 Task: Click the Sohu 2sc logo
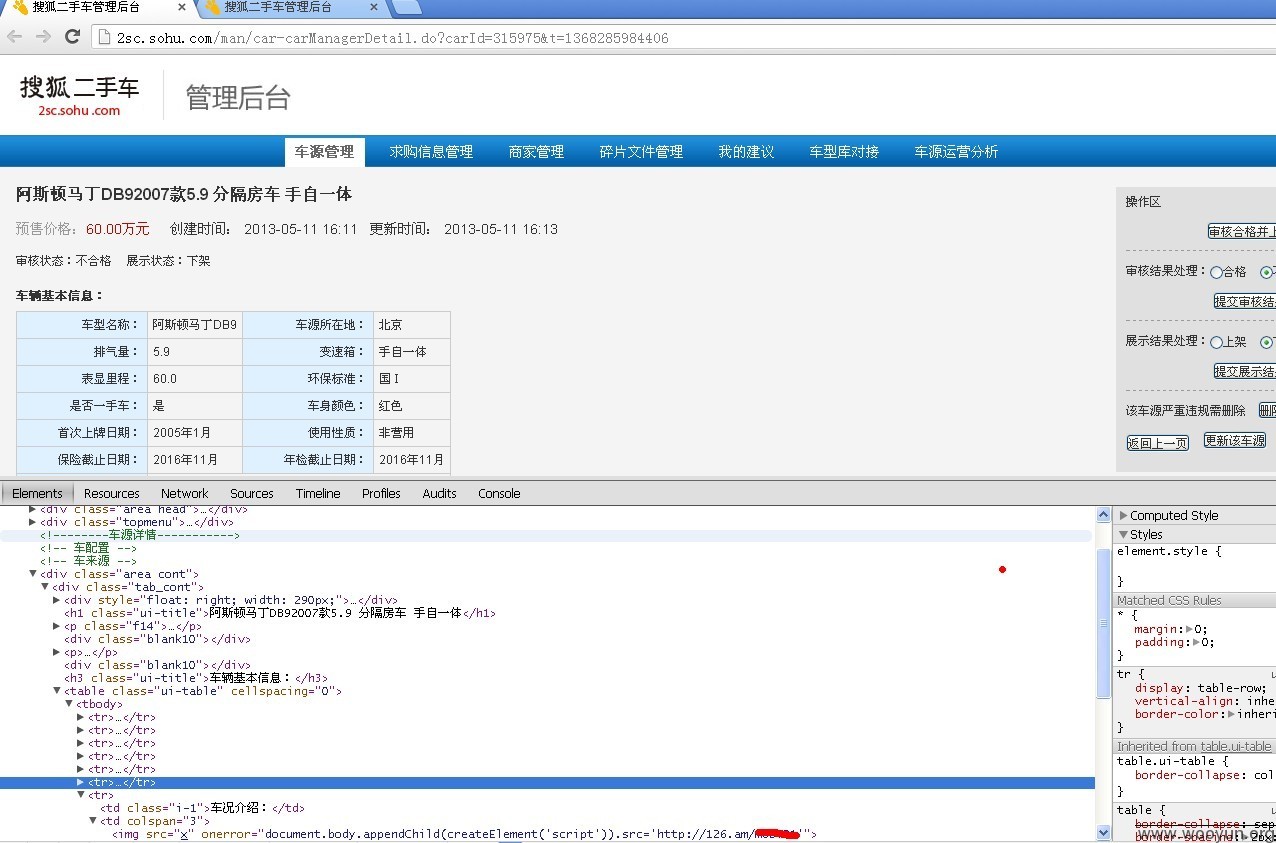pyautogui.click(x=80, y=95)
